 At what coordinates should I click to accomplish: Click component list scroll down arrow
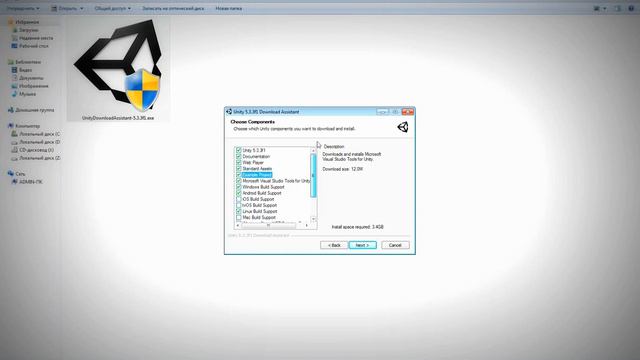coord(313,219)
